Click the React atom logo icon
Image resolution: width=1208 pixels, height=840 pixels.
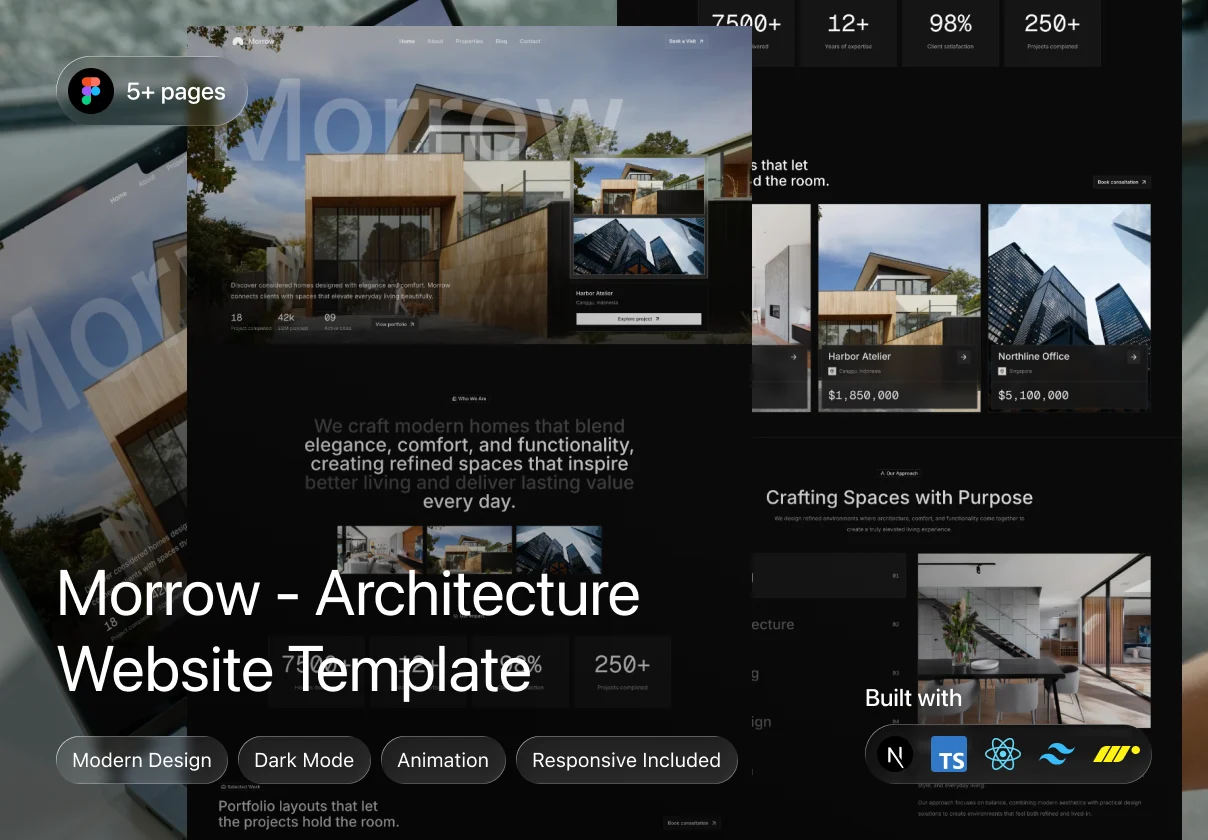coord(1002,754)
